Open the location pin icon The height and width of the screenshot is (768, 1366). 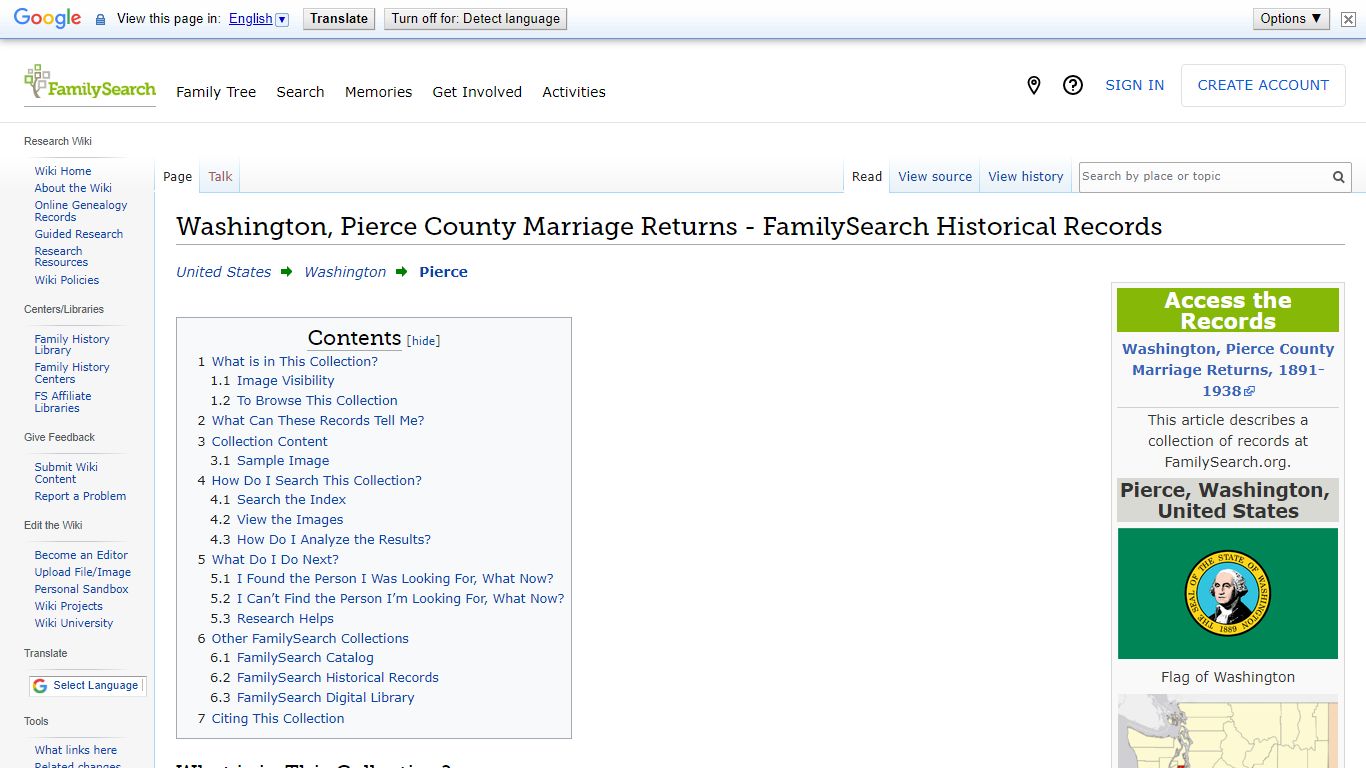click(x=1034, y=86)
